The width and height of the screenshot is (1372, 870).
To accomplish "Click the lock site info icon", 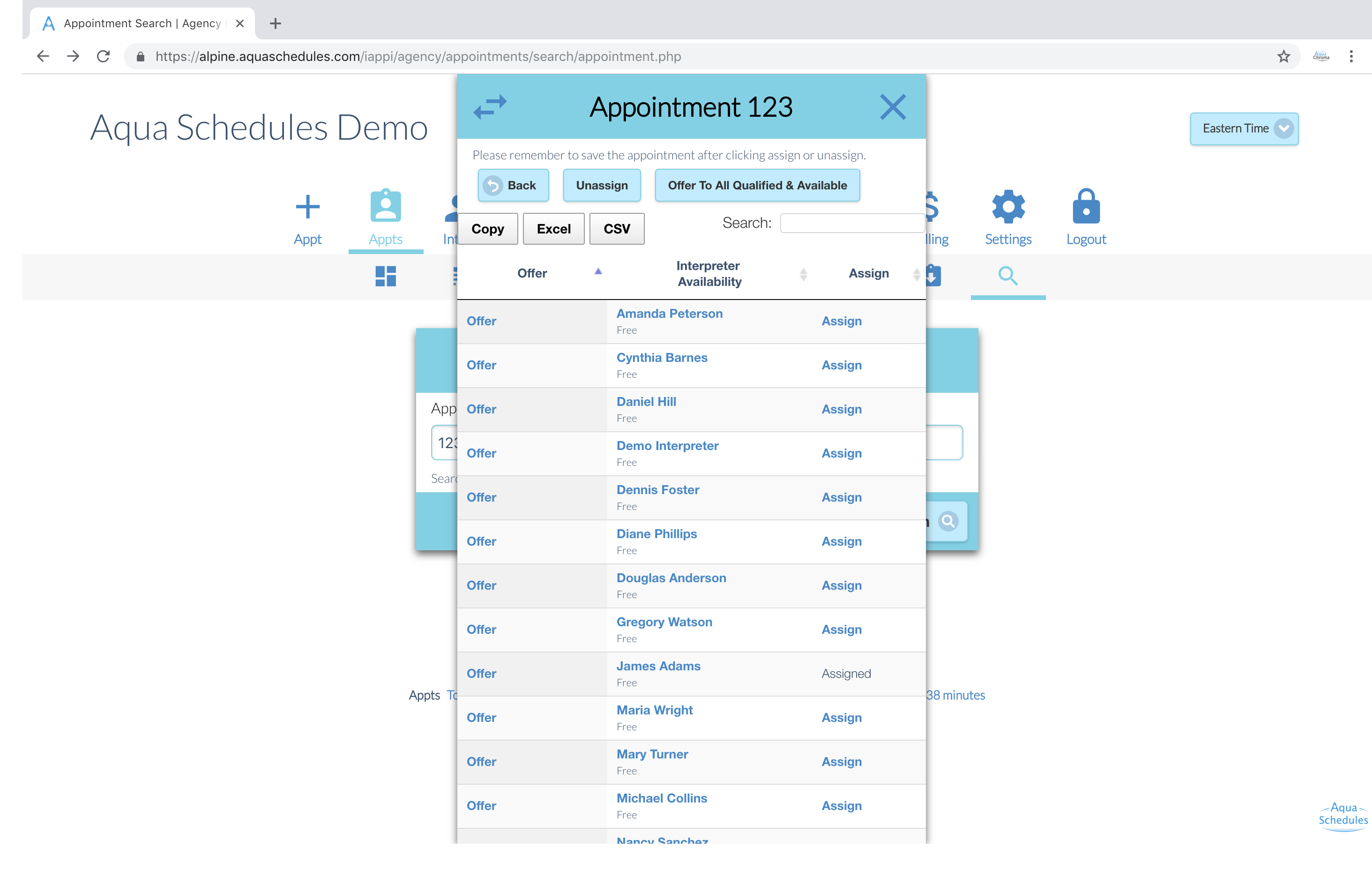I will [141, 56].
